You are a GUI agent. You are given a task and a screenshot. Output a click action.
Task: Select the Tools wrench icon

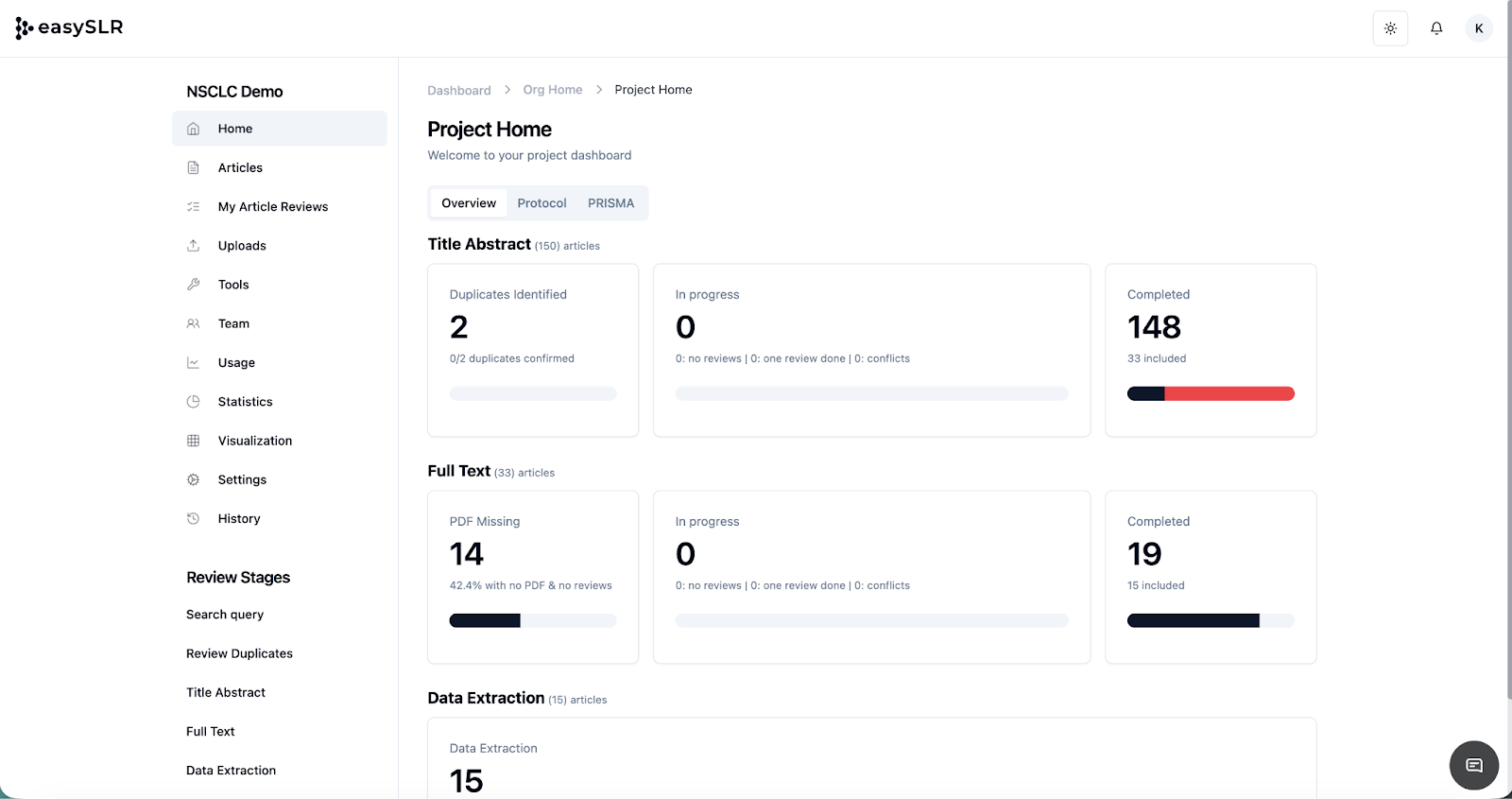(x=194, y=285)
